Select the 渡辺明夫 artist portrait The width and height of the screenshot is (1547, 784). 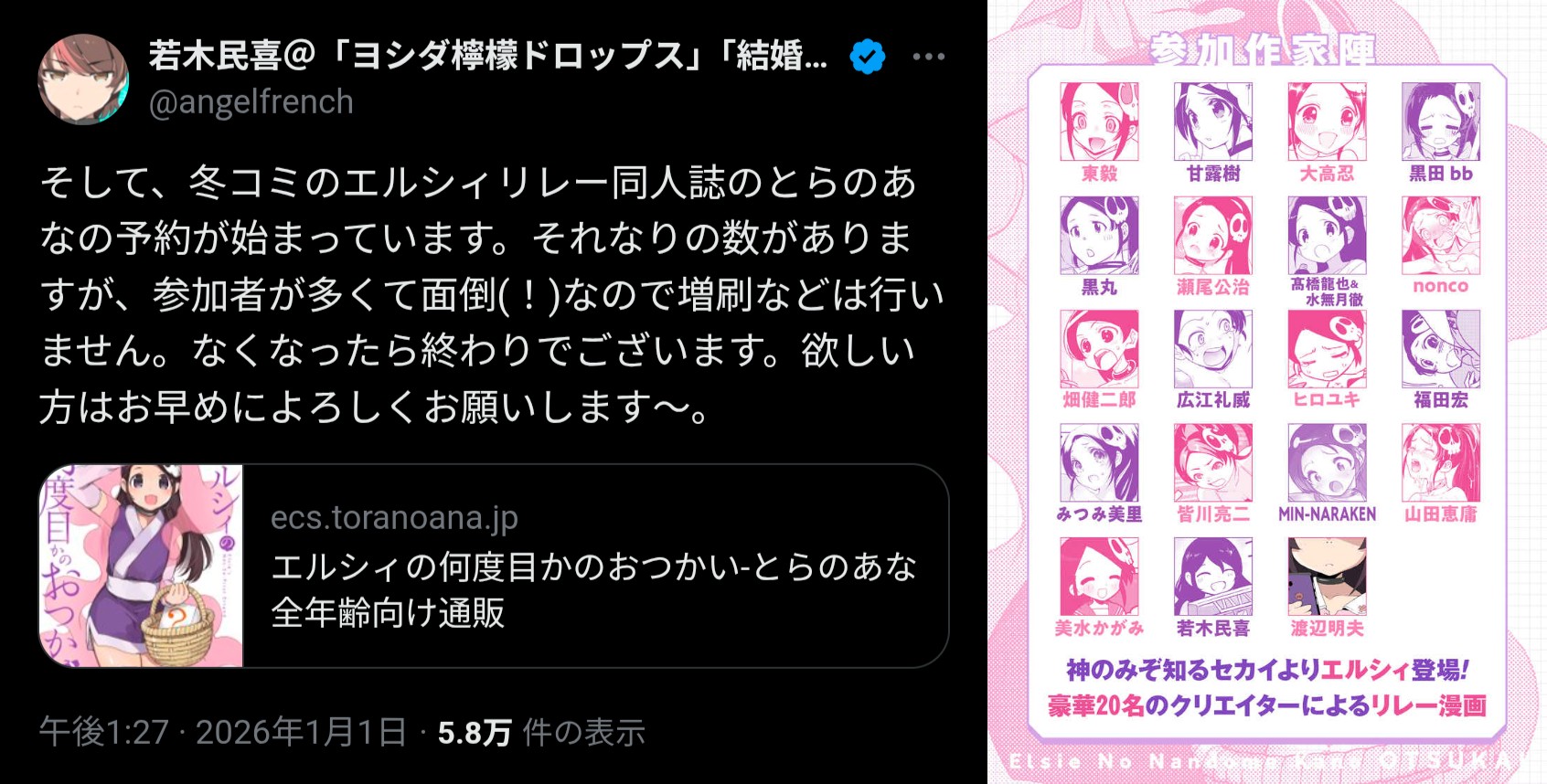[x=1327, y=576]
